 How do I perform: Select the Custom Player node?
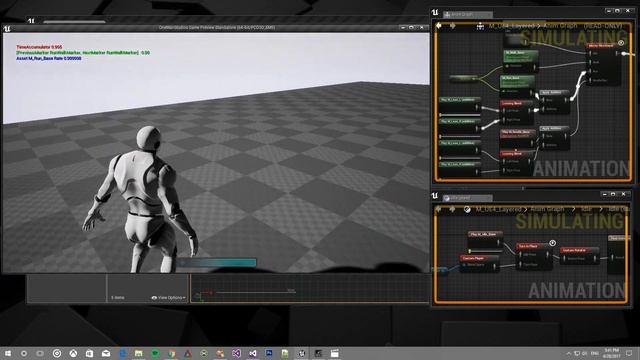coord(480,263)
